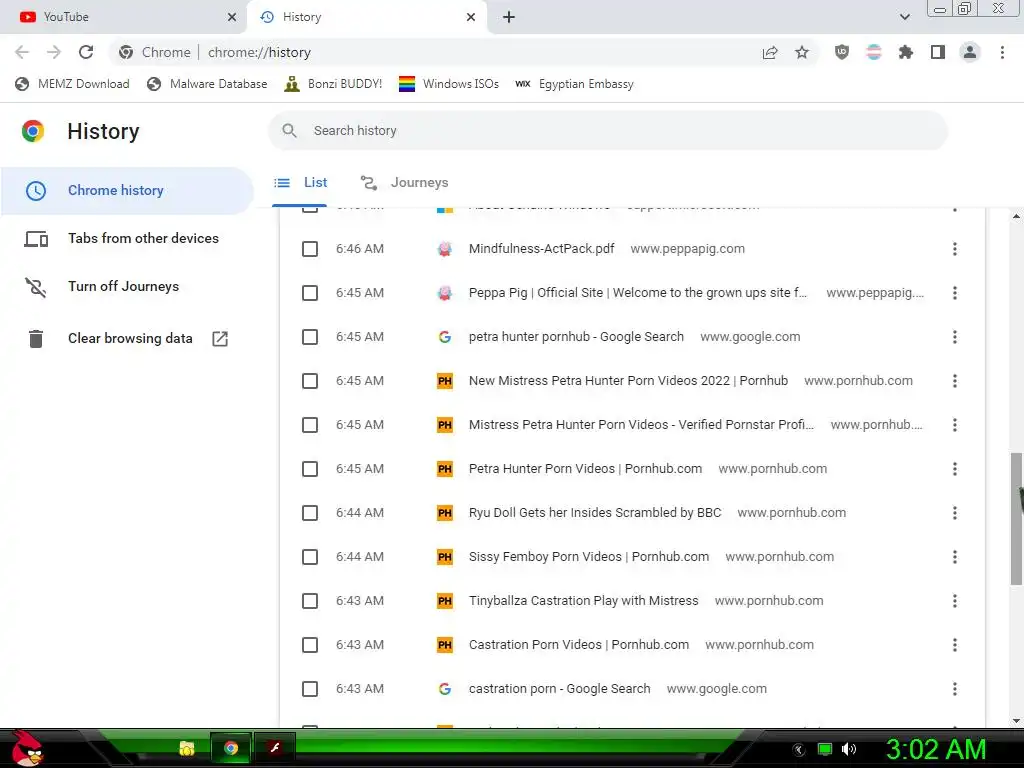Select the History browser tab

pyautogui.click(x=366, y=17)
